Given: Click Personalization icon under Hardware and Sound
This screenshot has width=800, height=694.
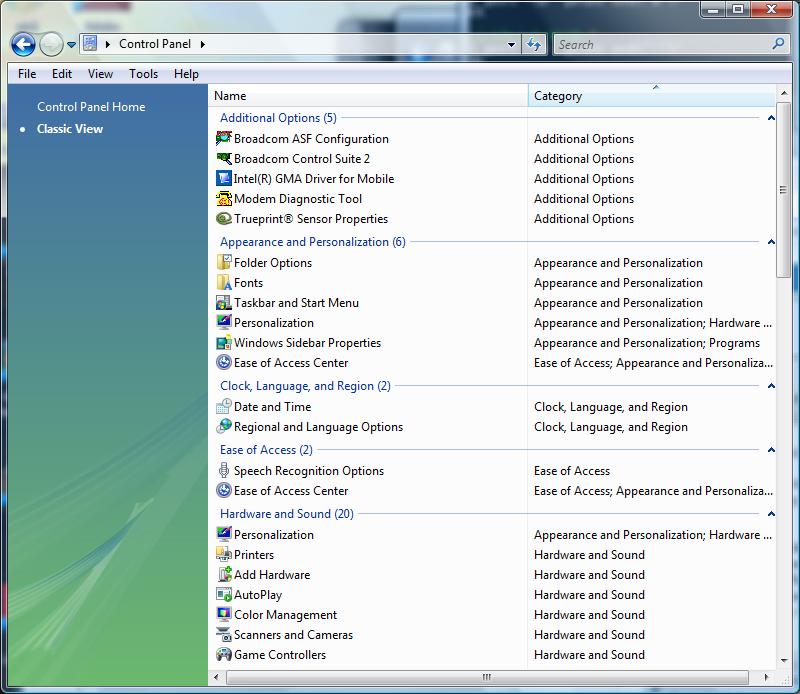Looking at the screenshot, I should pyautogui.click(x=223, y=534).
